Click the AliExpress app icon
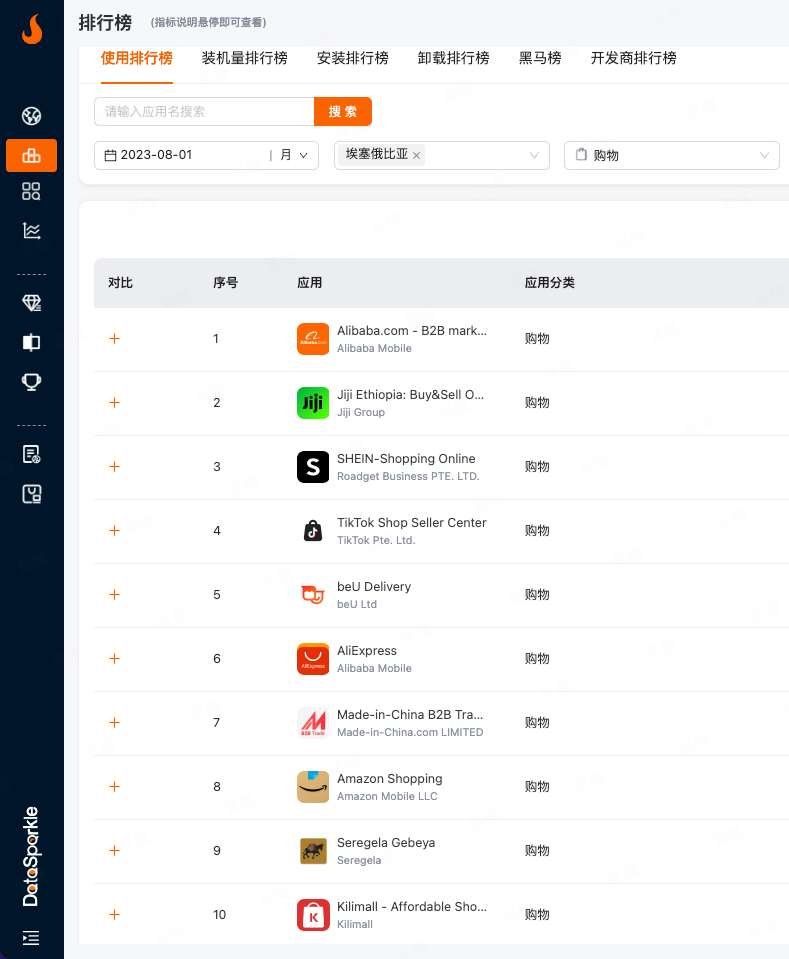 click(313, 659)
